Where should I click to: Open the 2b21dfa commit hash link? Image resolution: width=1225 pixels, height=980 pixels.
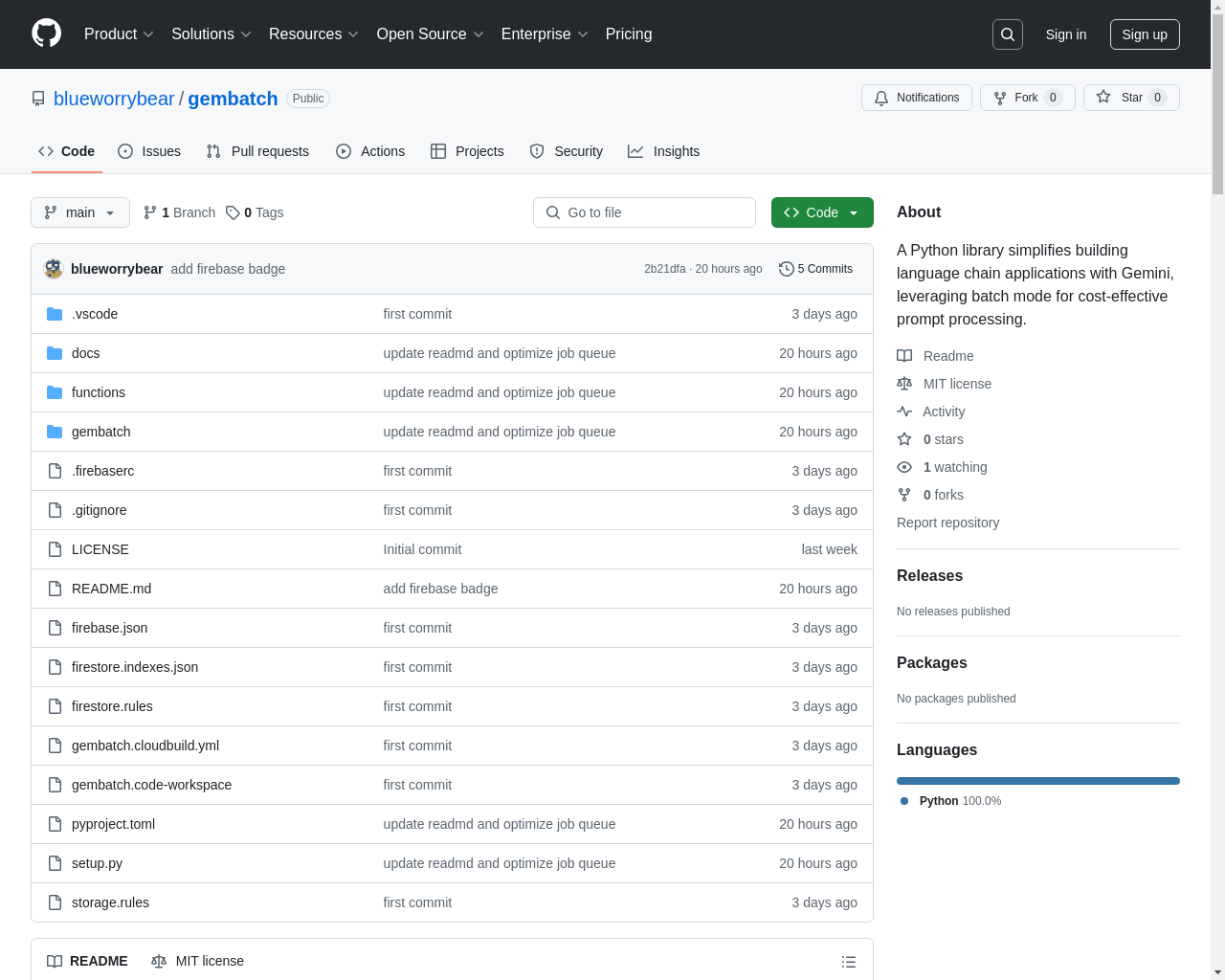pos(664,269)
